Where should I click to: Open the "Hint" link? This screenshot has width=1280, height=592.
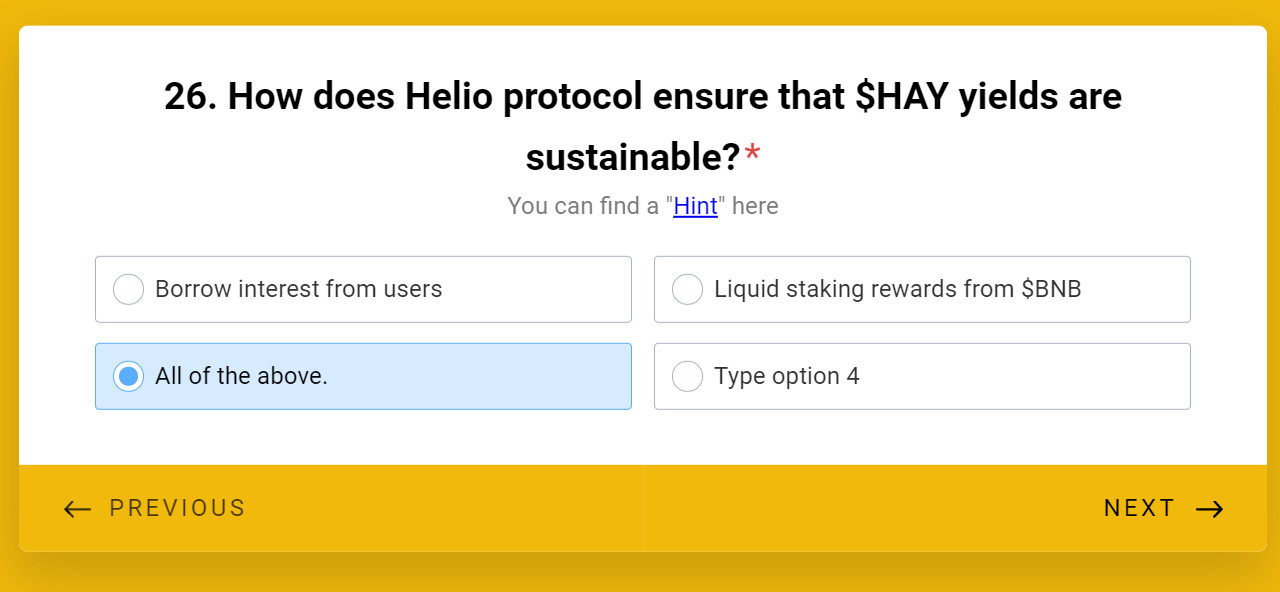tap(695, 206)
